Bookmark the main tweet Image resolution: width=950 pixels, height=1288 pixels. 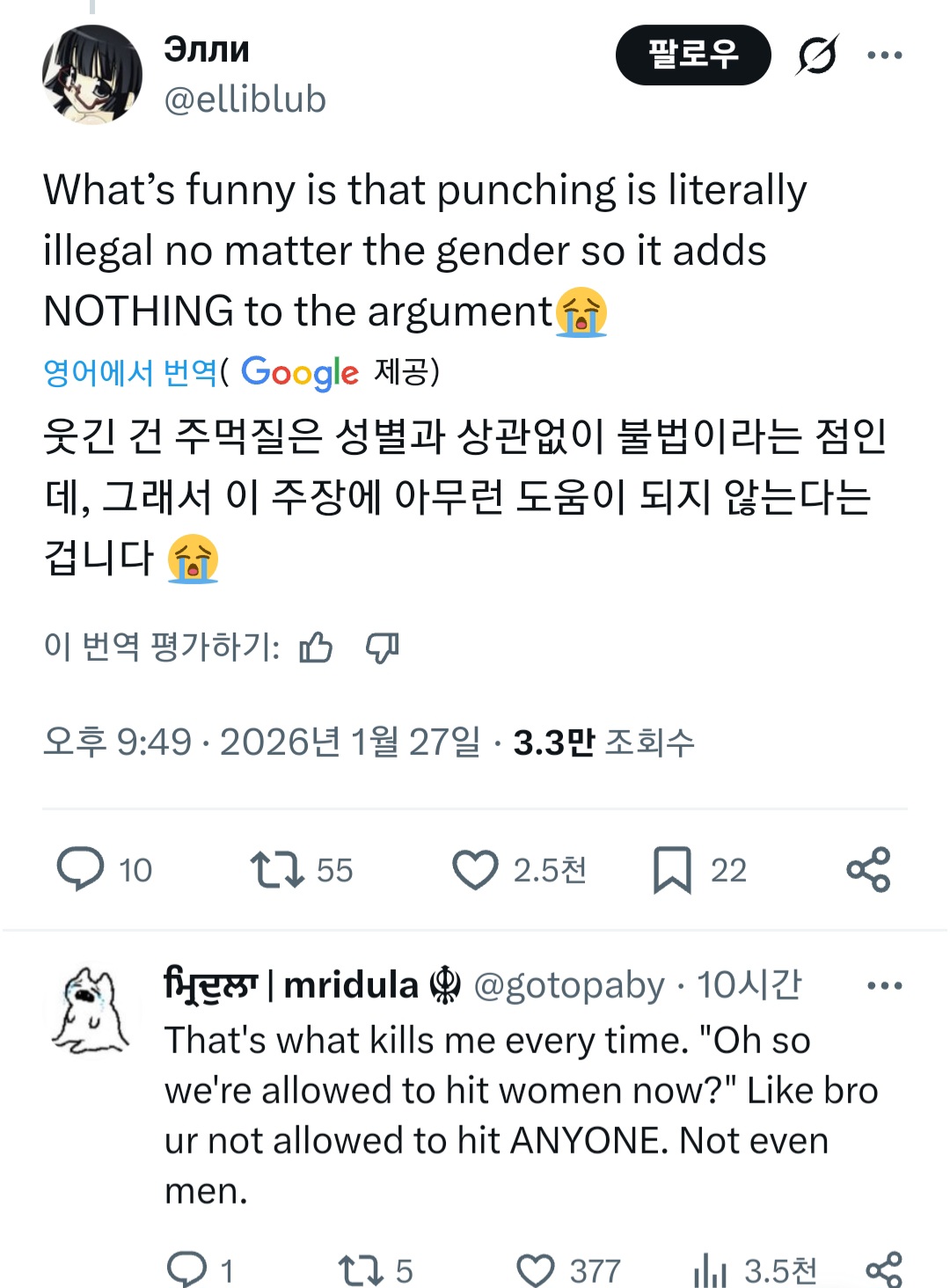[672, 869]
